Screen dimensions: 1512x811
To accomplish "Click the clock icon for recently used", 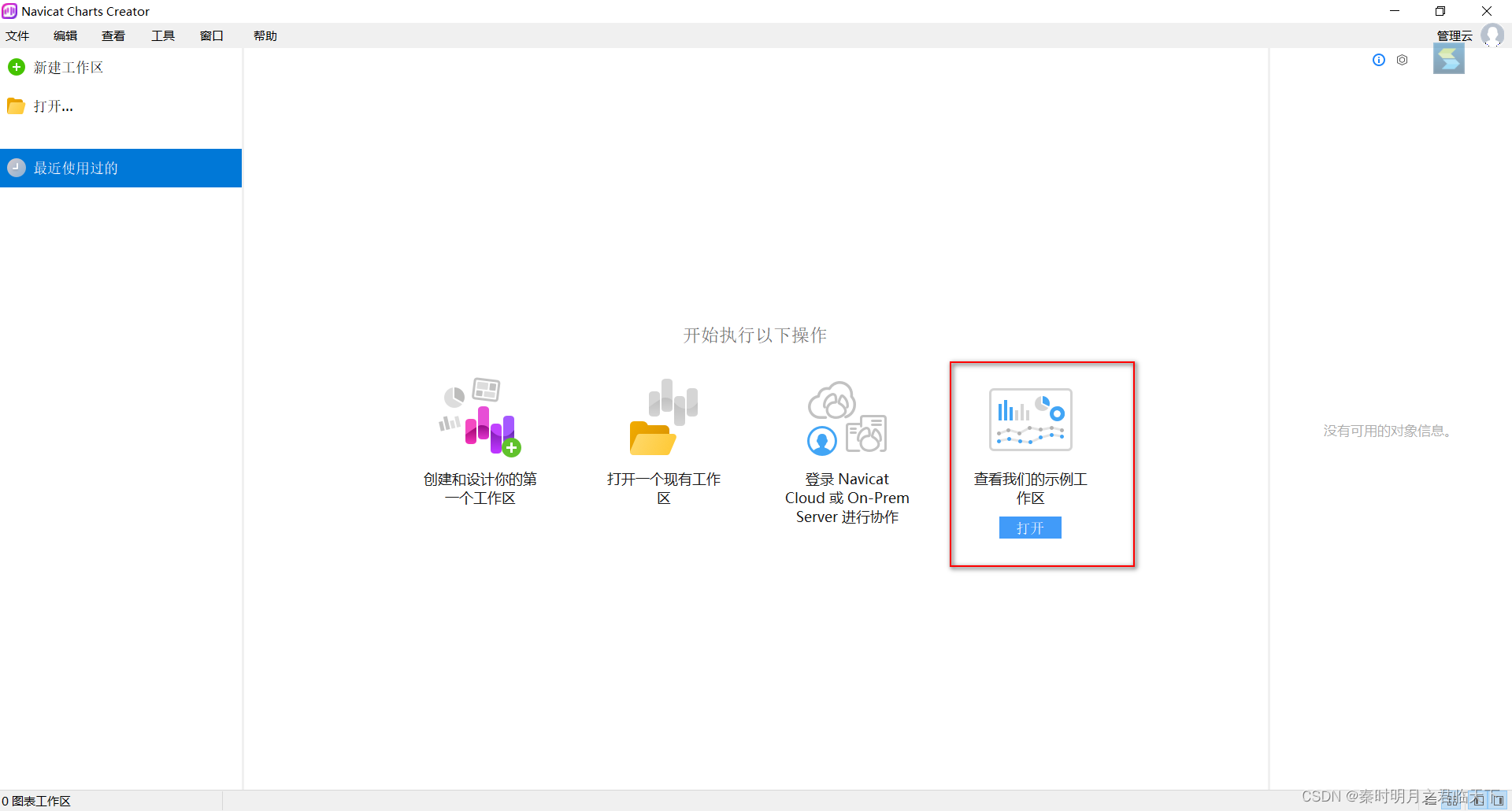I will [x=17, y=168].
